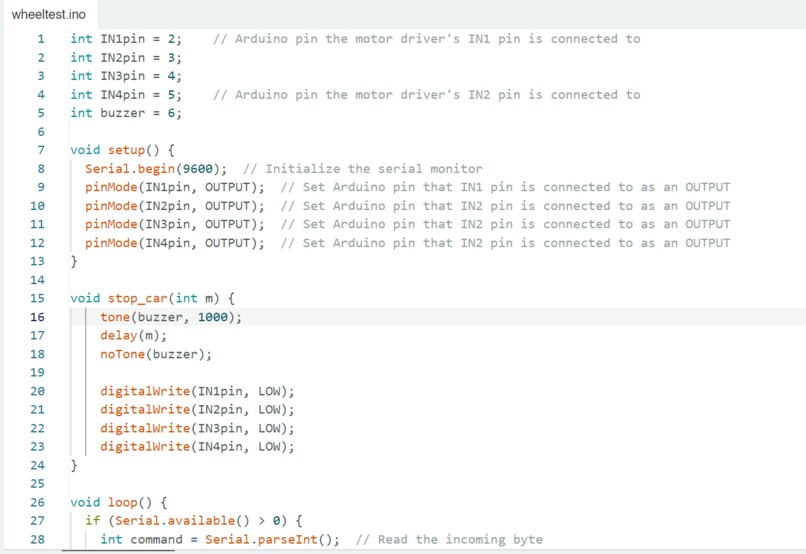Click pinMode(IN3pin, OUTPUT); statement
The image size is (806, 554).
175,225
